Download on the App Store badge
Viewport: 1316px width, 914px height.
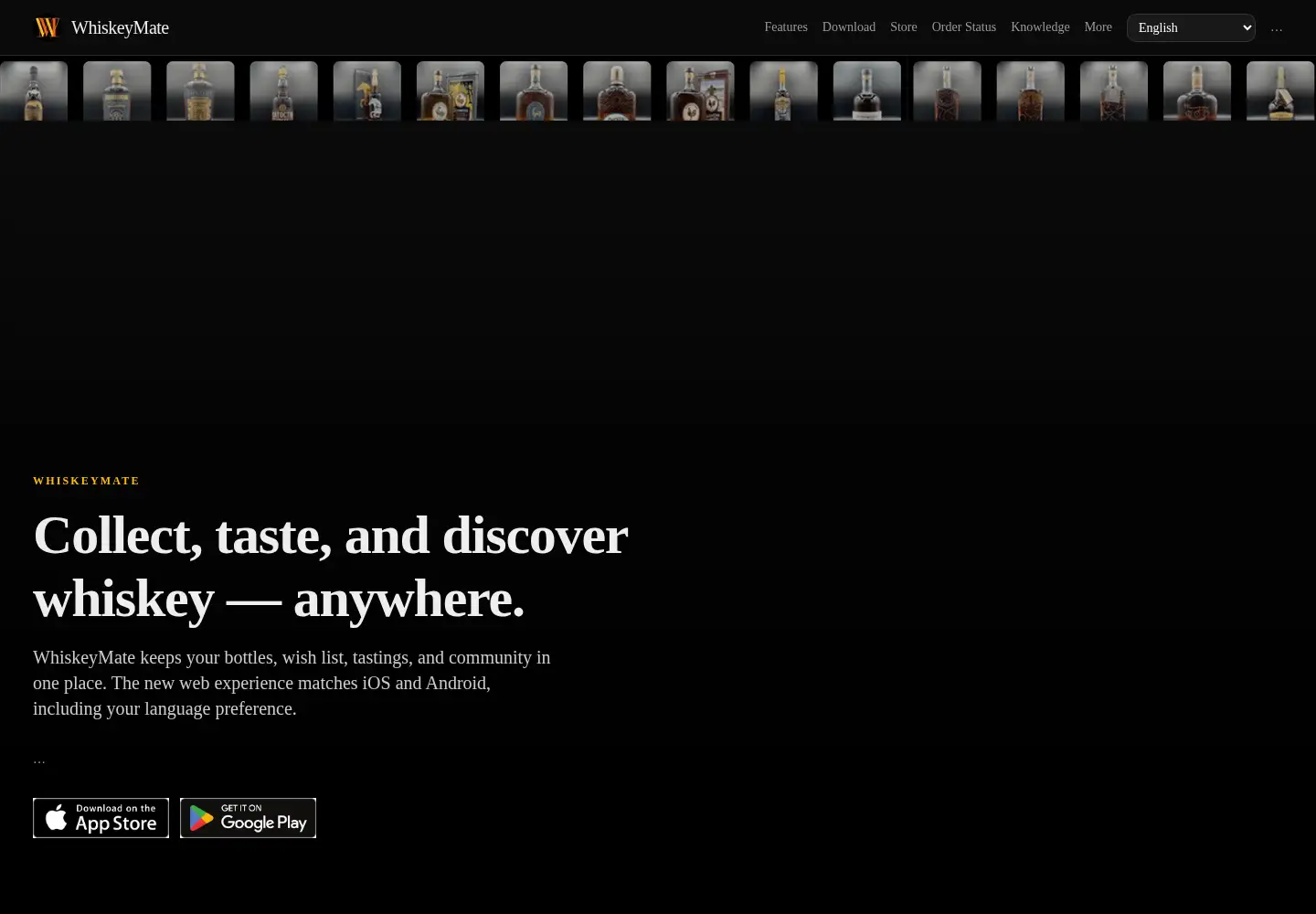[101, 818]
